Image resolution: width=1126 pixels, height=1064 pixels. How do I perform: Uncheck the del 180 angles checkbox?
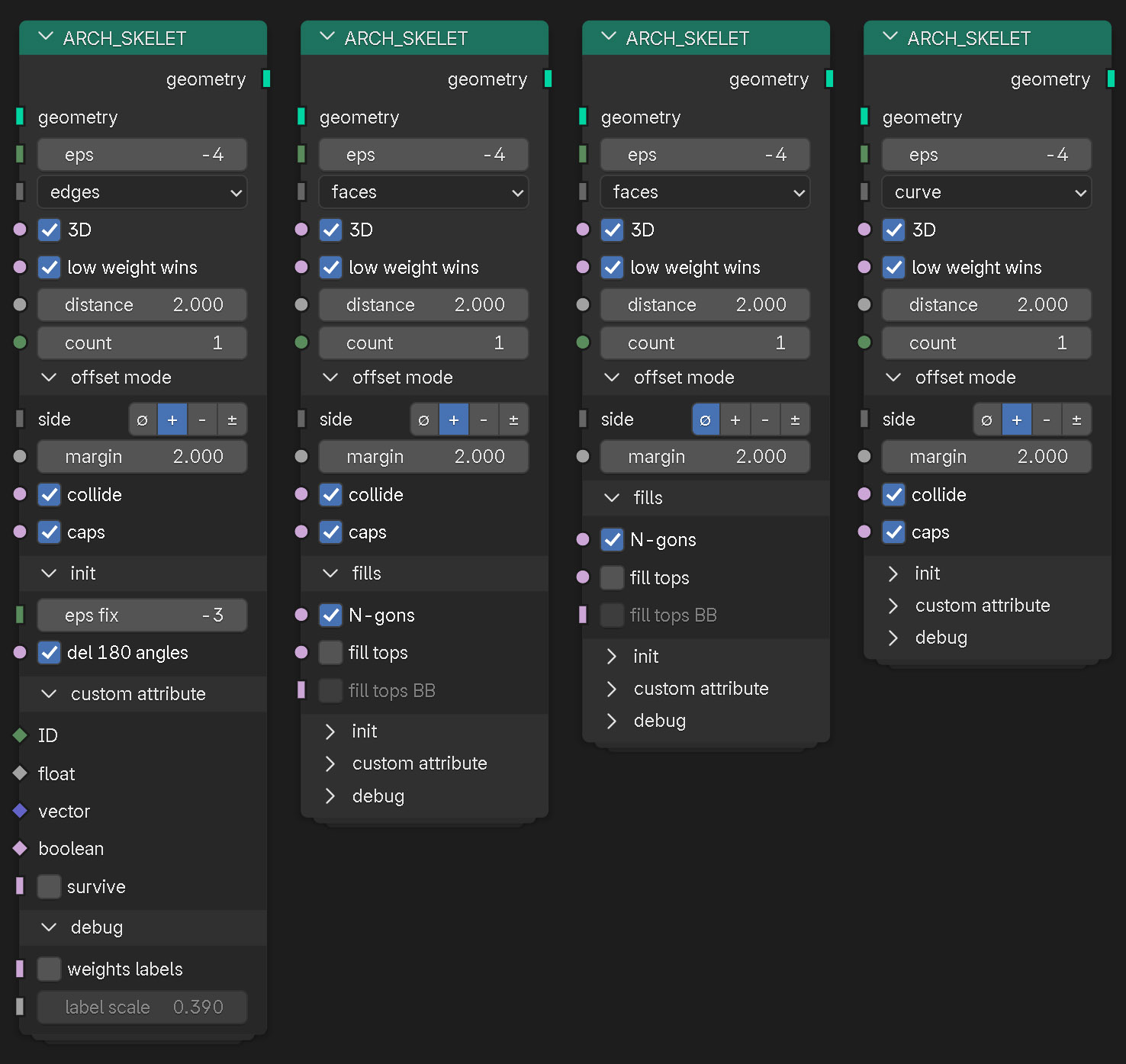pos(50,653)
